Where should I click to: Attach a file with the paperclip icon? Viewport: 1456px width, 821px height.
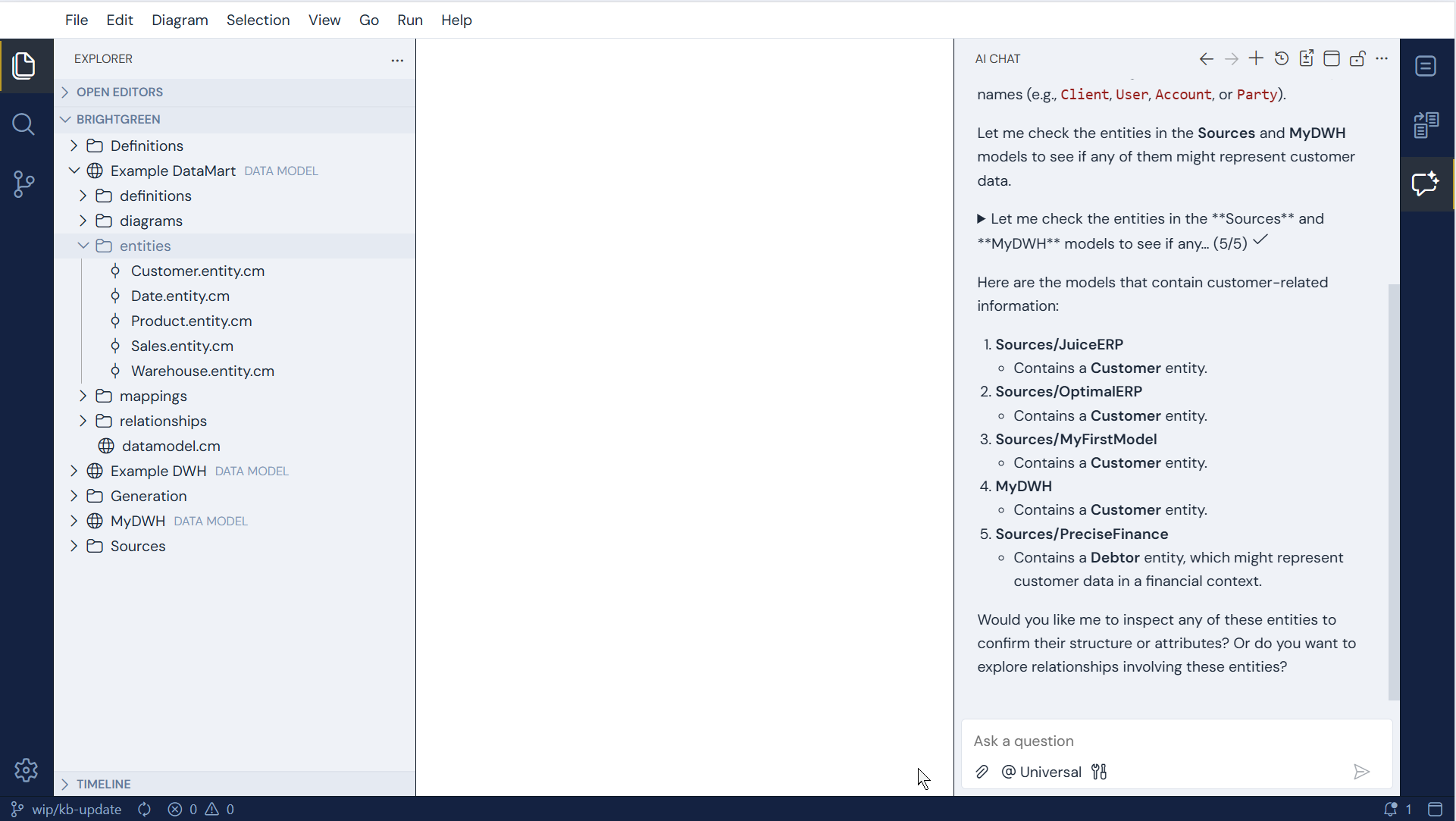pos(982,772)
